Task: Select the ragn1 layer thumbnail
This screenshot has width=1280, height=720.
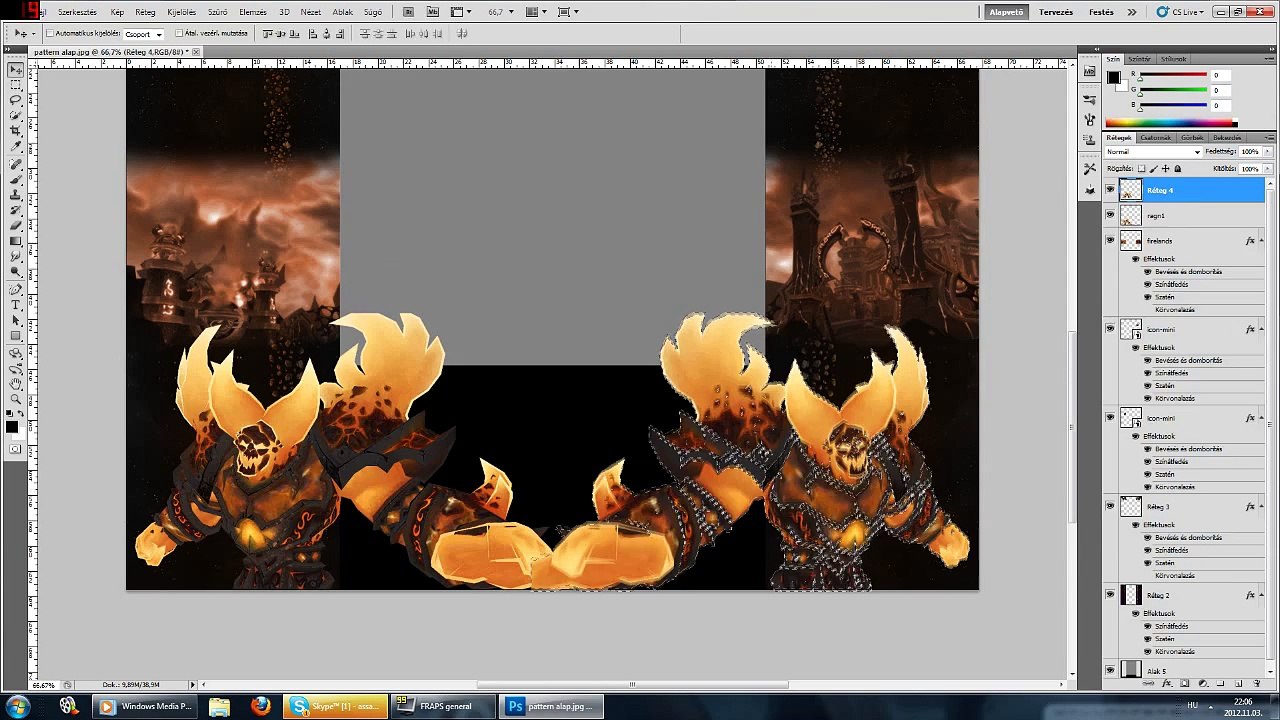Action: tap(1131, 215)
